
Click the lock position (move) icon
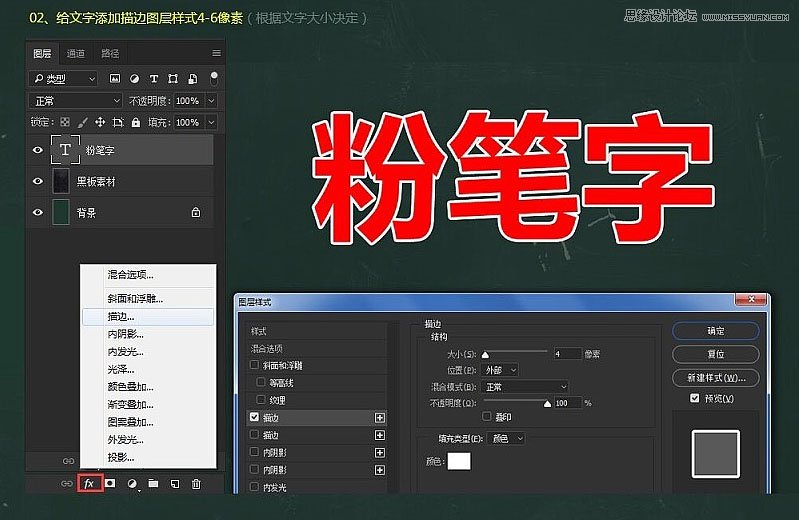(101, 122)
